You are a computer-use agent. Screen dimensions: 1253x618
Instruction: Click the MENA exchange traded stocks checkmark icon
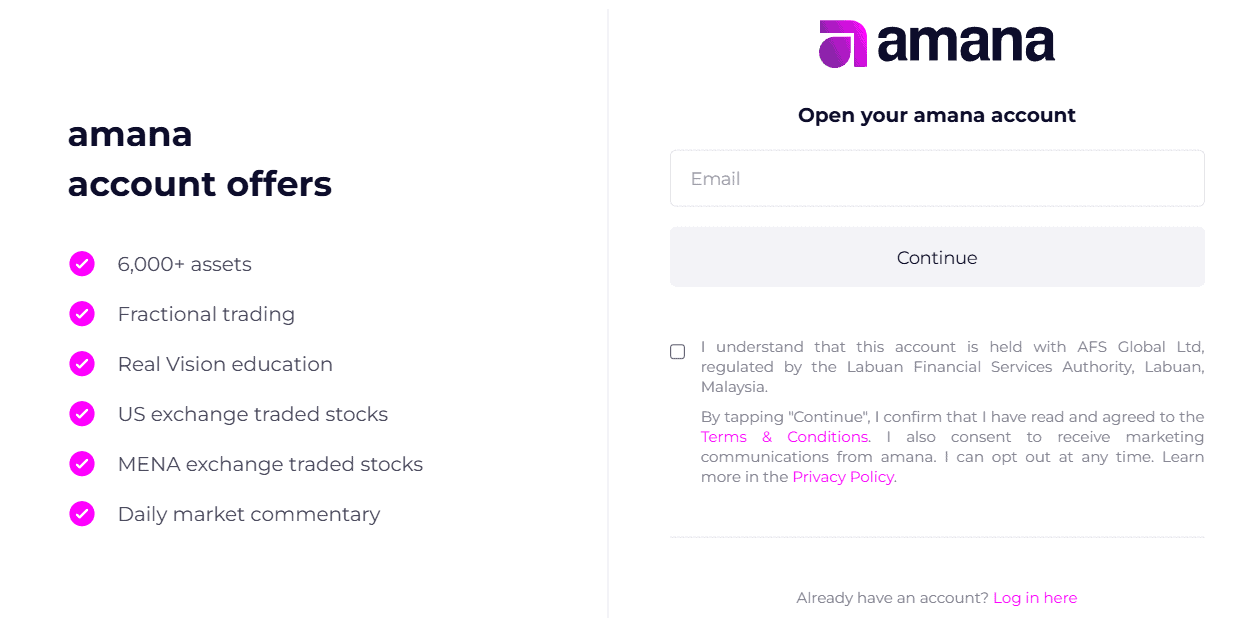[x=81, y=463]
